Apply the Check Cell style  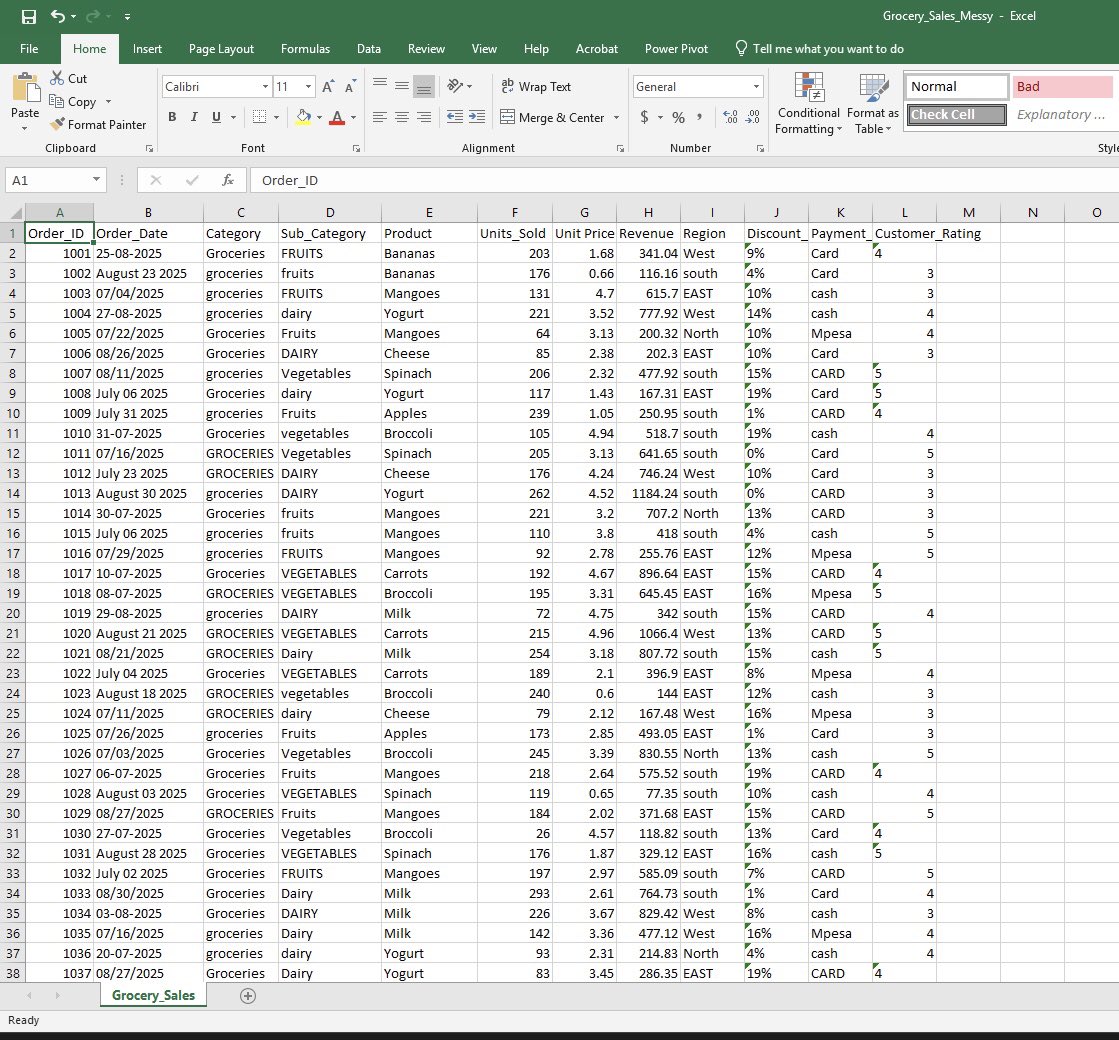pos(957,114)
